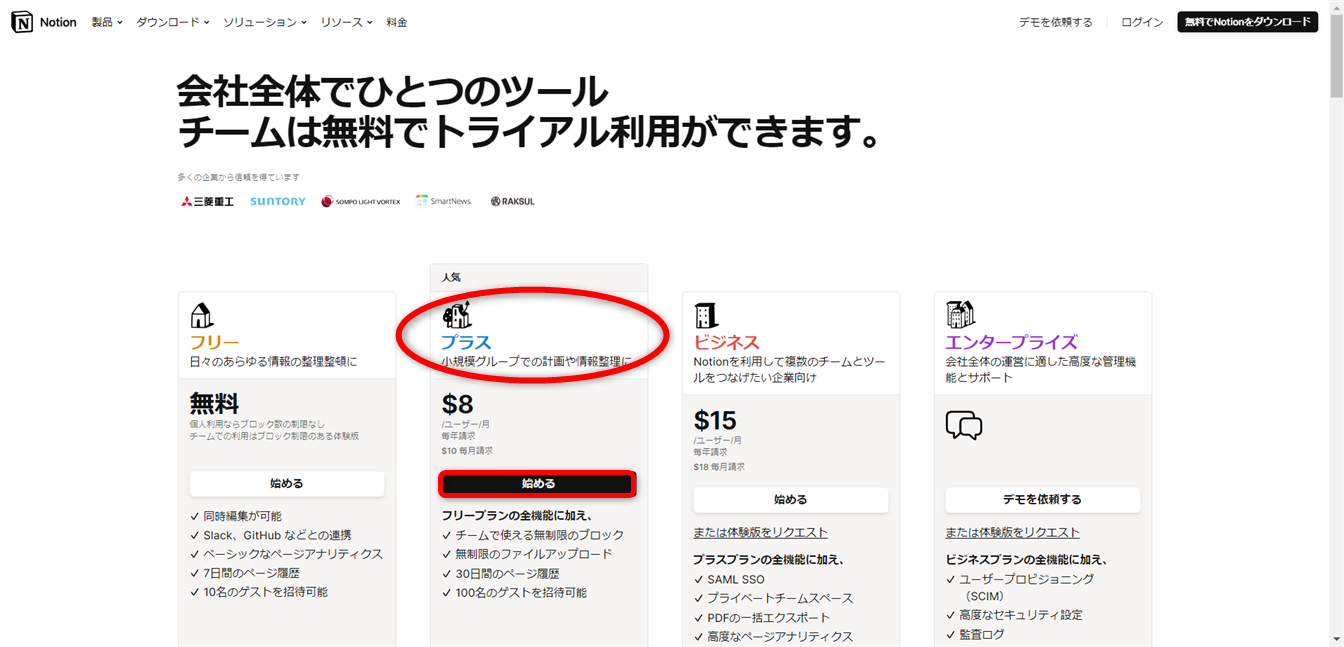
Task: Click または体験版をリクエスト link under Business
Action: click(760, 533)
